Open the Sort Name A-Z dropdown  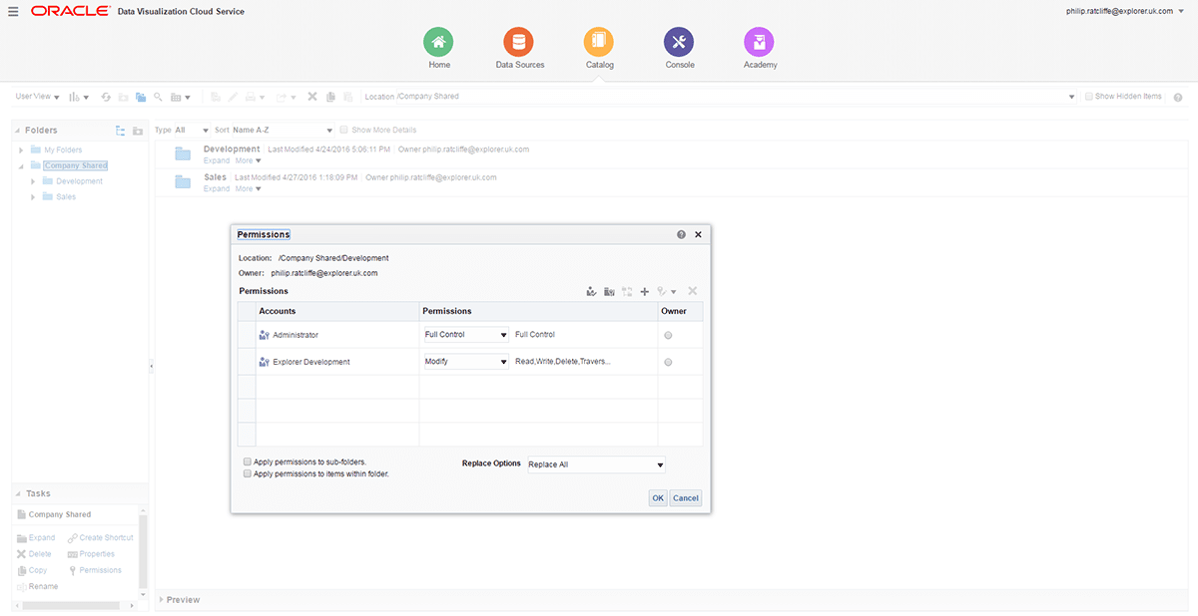coord(283,130)
